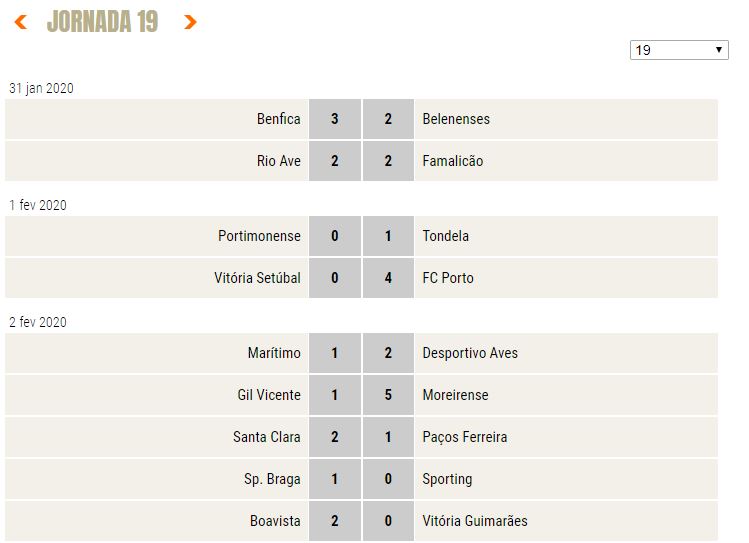
Task: Click FC Porto in the match list
Action: 448,278
